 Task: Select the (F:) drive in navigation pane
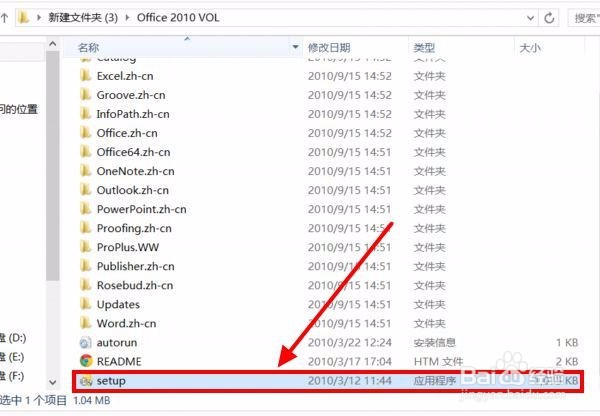(x=12, y=376)
